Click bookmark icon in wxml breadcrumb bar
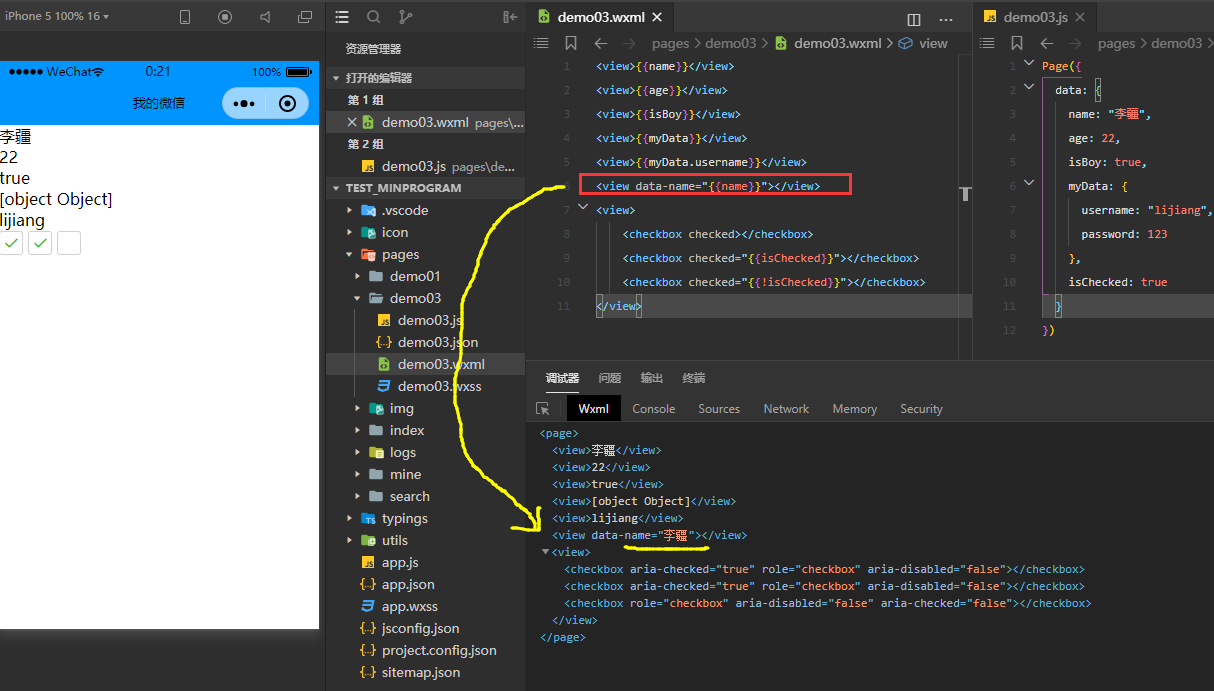Viewport: 1214px width, 691px height. click(x=571, y=43)
